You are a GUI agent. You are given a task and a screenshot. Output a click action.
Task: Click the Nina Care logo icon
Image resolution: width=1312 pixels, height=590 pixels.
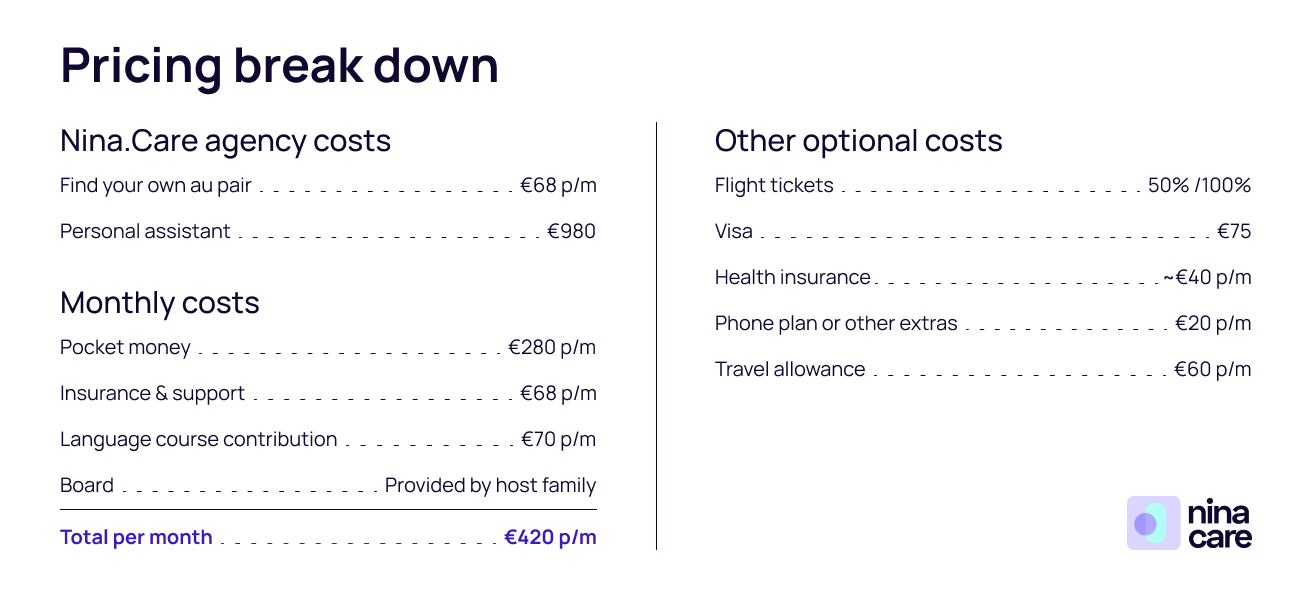click(1153, 523)
